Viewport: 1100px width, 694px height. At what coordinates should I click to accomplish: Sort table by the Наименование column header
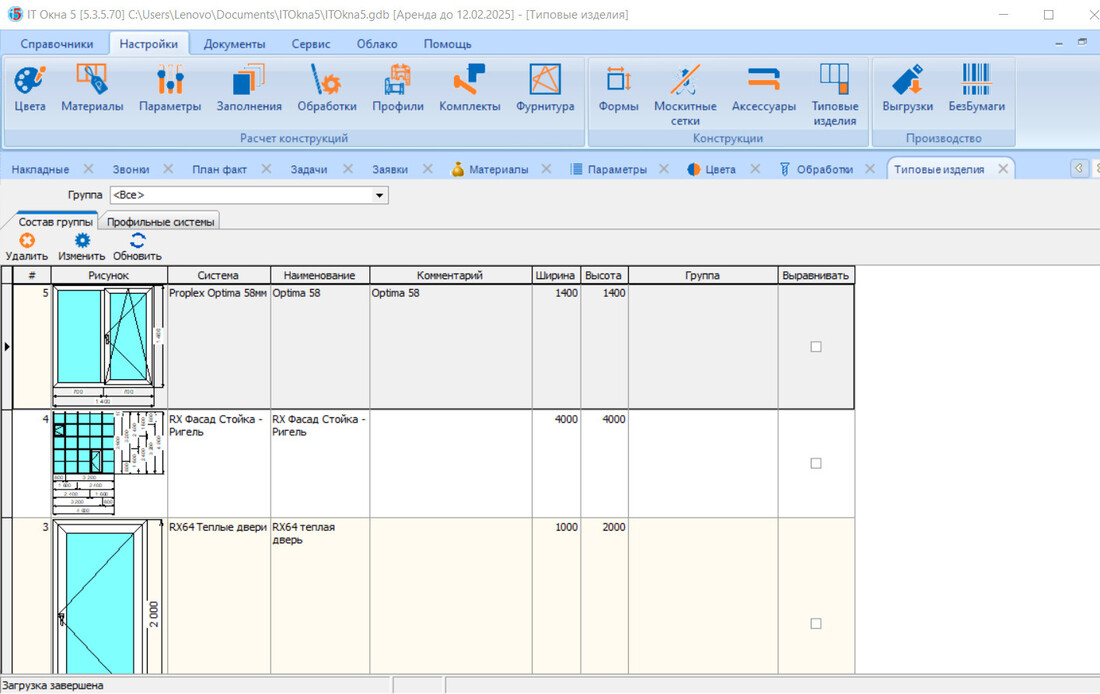coord(320,276)
